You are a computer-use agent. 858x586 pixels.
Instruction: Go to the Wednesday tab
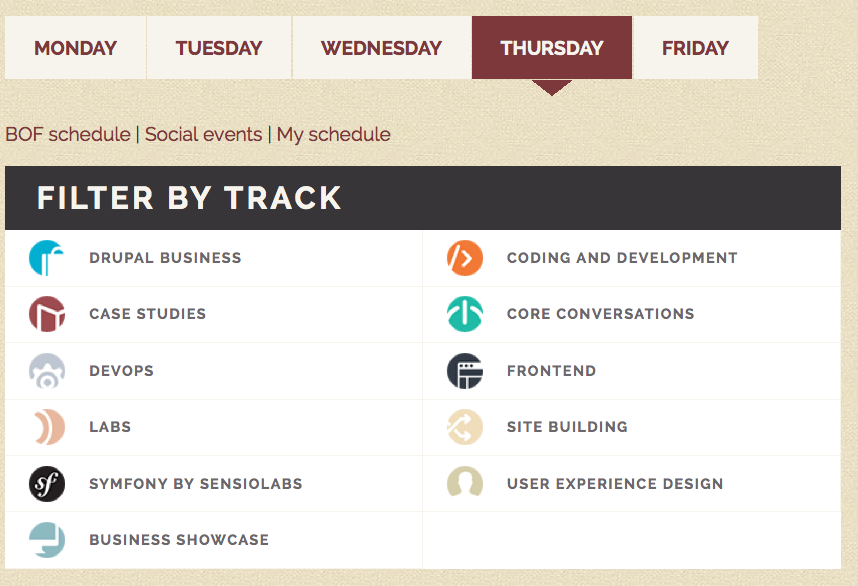pyautogui.click(x=381, y=48)
